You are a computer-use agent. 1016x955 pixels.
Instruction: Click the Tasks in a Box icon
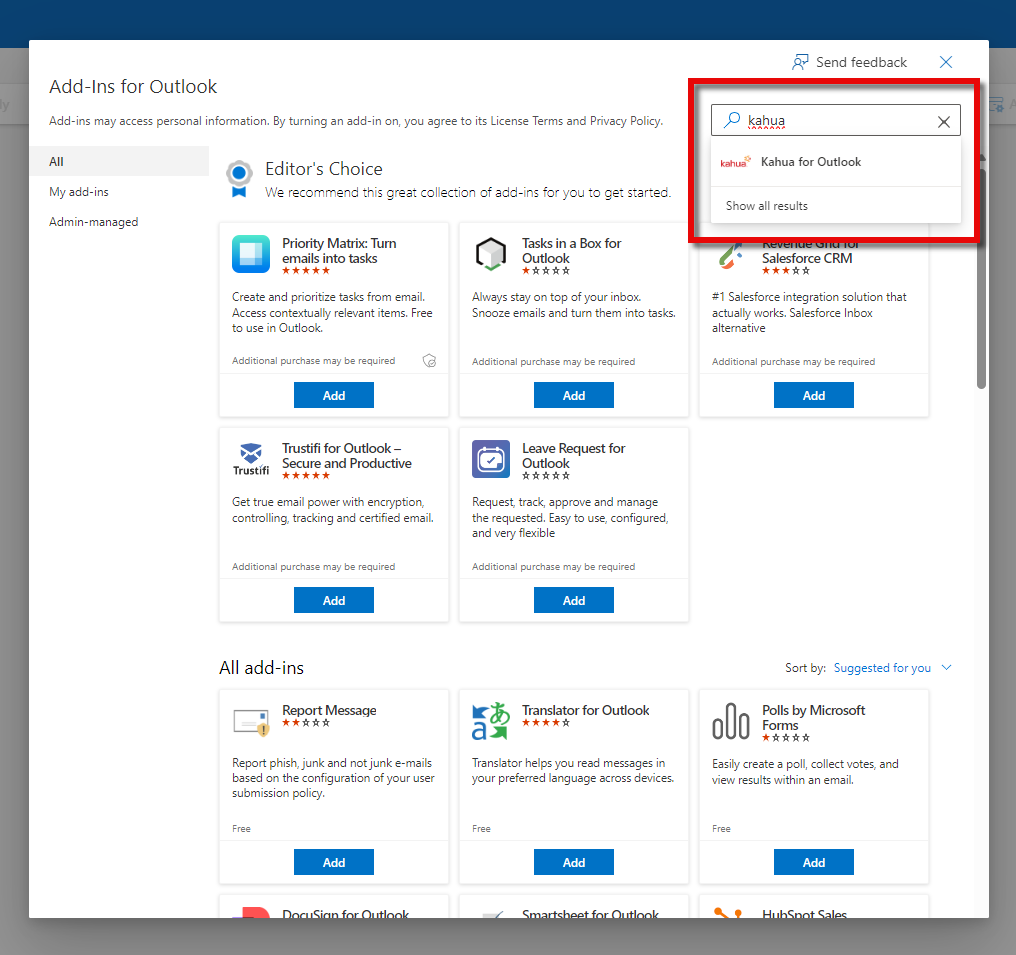pyautogui.click(x=491, y=254)
